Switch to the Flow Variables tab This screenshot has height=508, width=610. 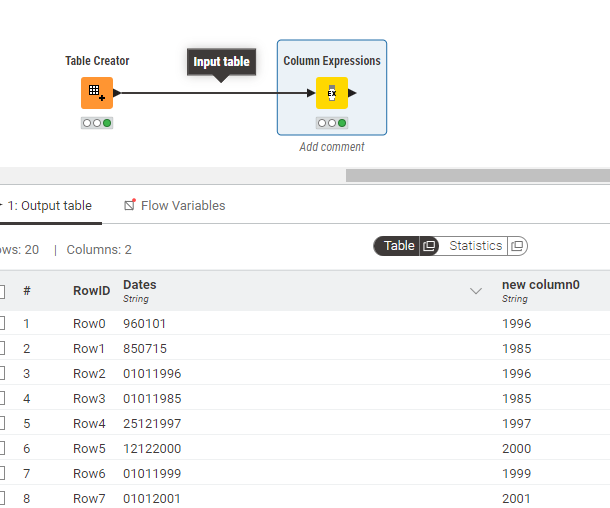coord(175,206)
